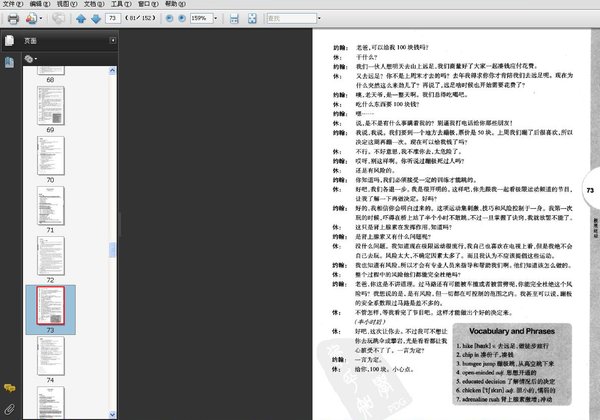Select page 69 thumbnail
Screen dimensions: 600x420
(x=51, y=106)
